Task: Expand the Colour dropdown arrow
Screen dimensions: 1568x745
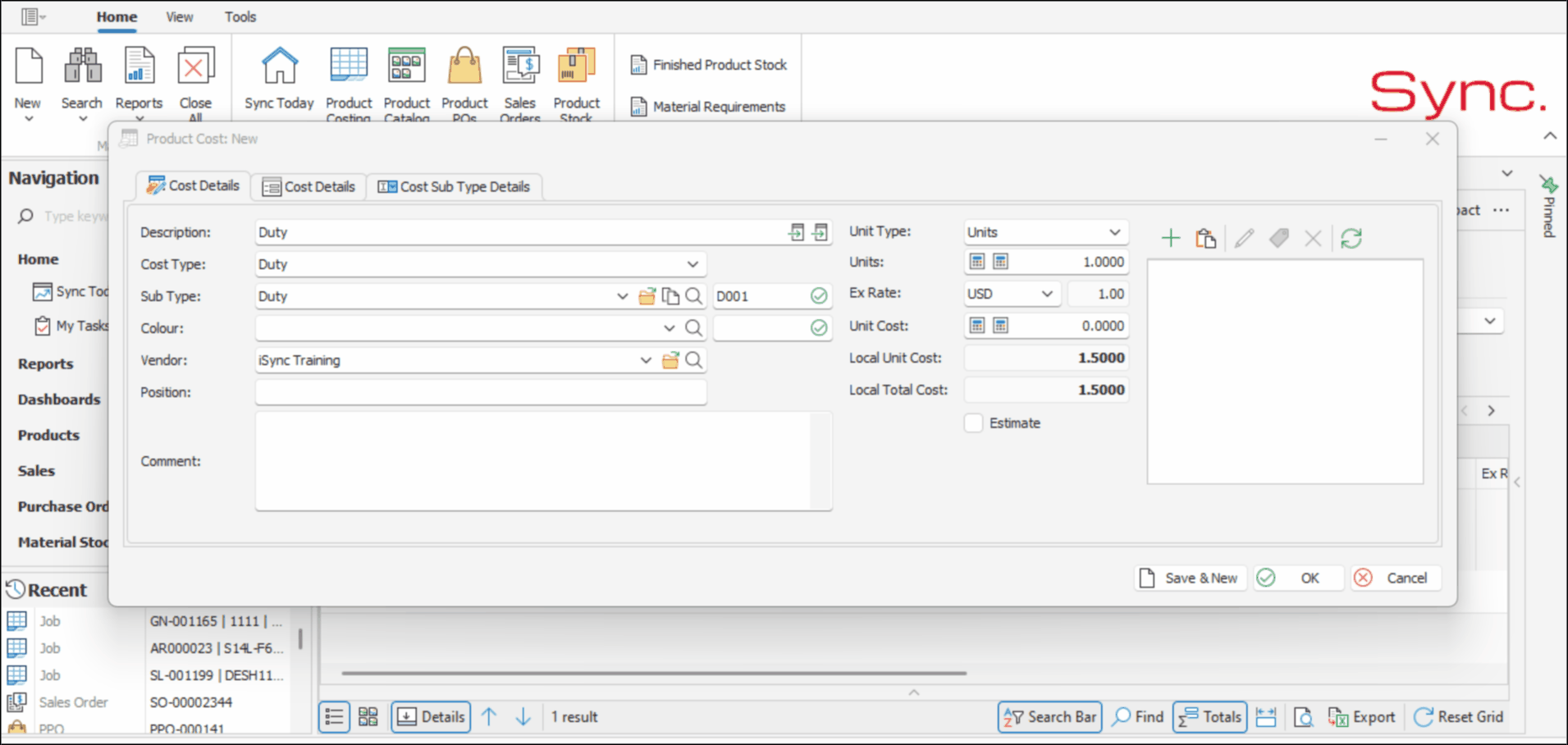Action: point(669,328)
